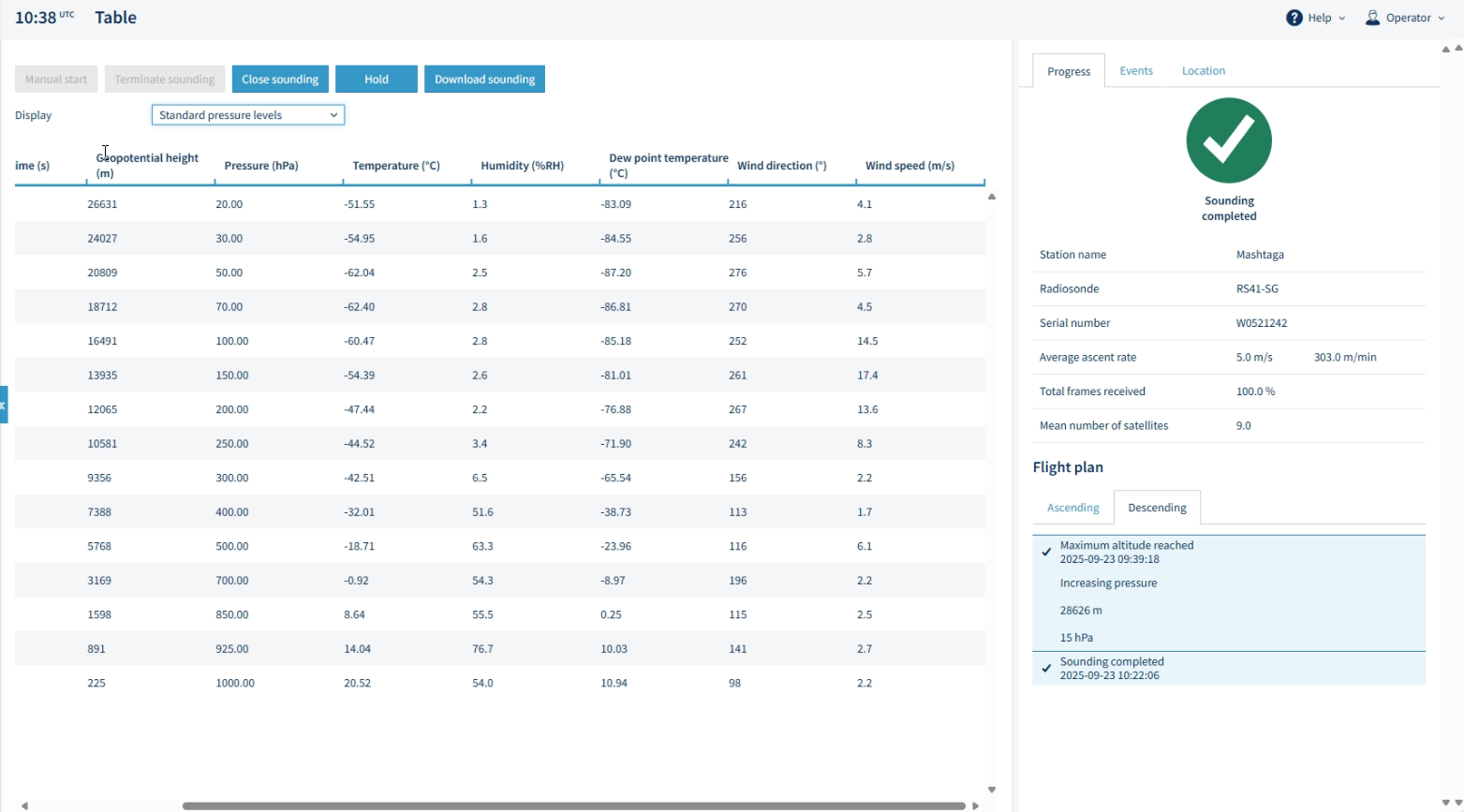Click the Close sounding button

tap(280, 80)
